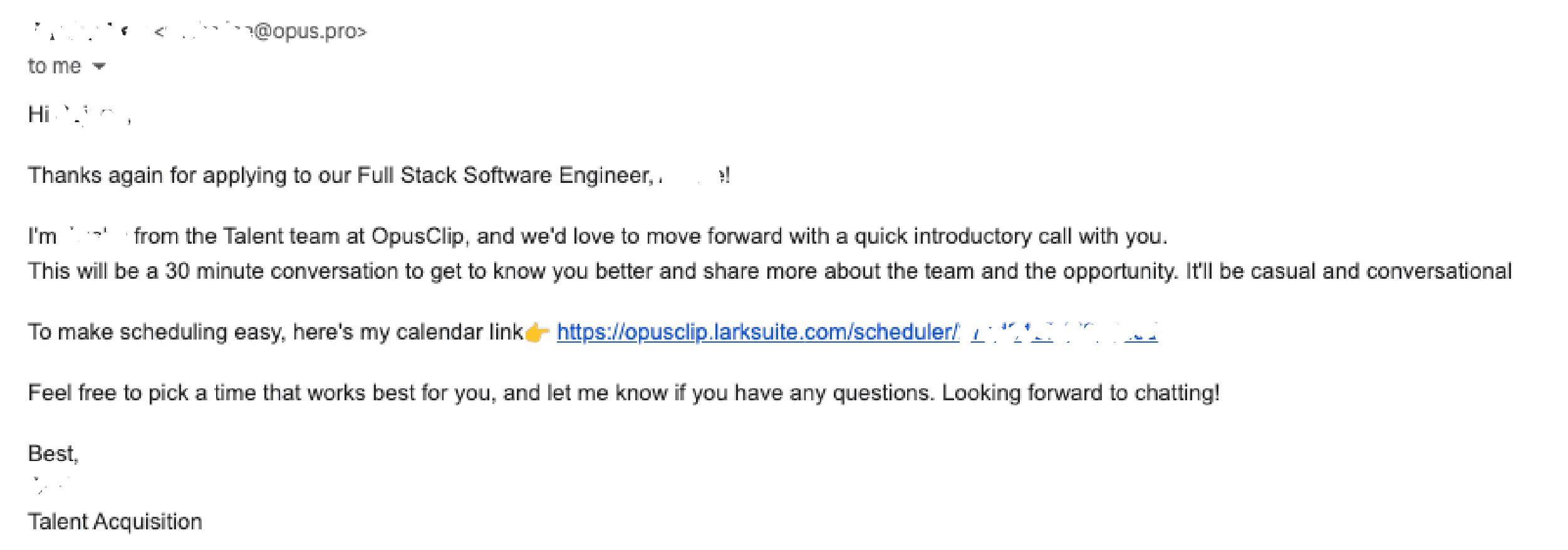Click the "To make scheduling easy" sentence start
This screenshot has height=550, width=1568.
tap(150, 332)
